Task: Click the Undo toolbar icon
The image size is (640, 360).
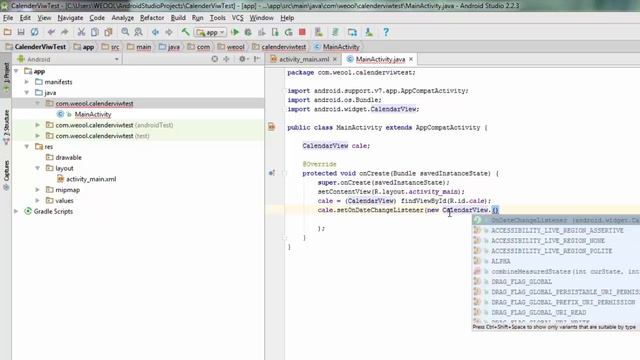Action: click(51, 32)
